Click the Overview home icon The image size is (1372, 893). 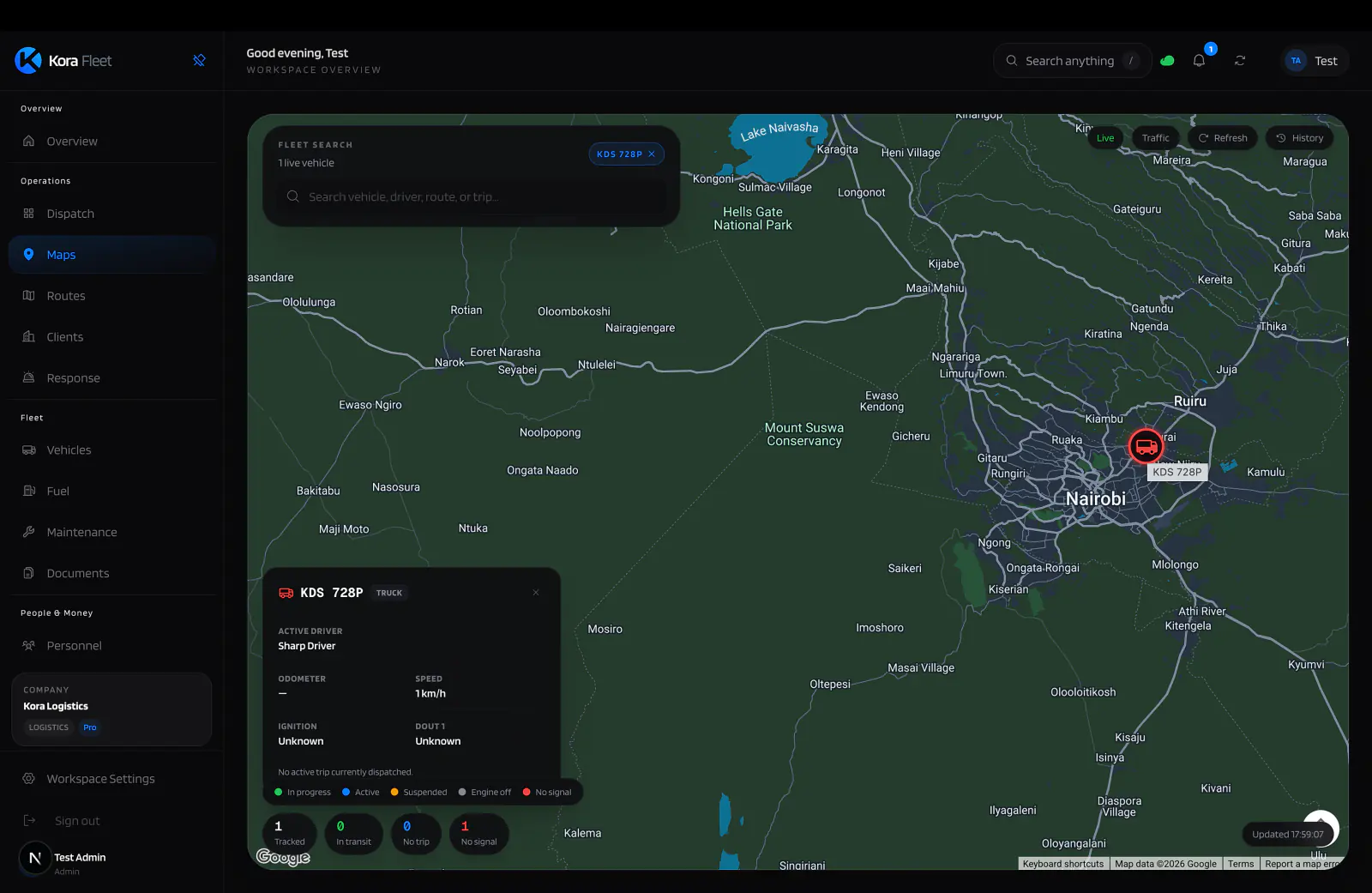coord(29,142)
